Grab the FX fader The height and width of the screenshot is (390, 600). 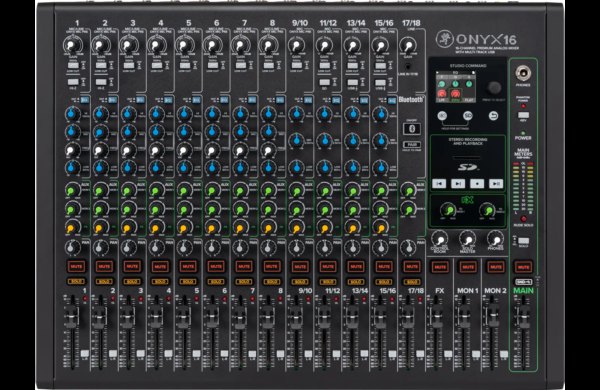tap(436, 316)
